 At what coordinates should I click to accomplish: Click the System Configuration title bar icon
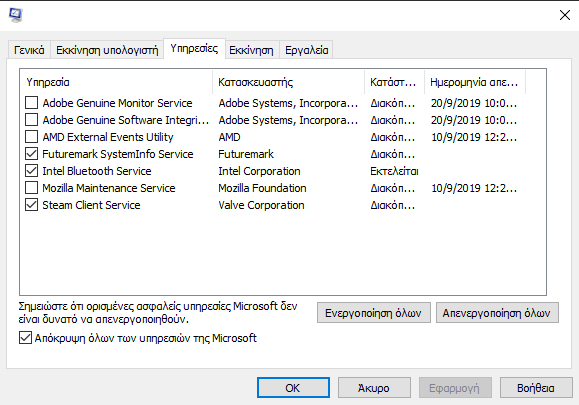tap(16, 15)
